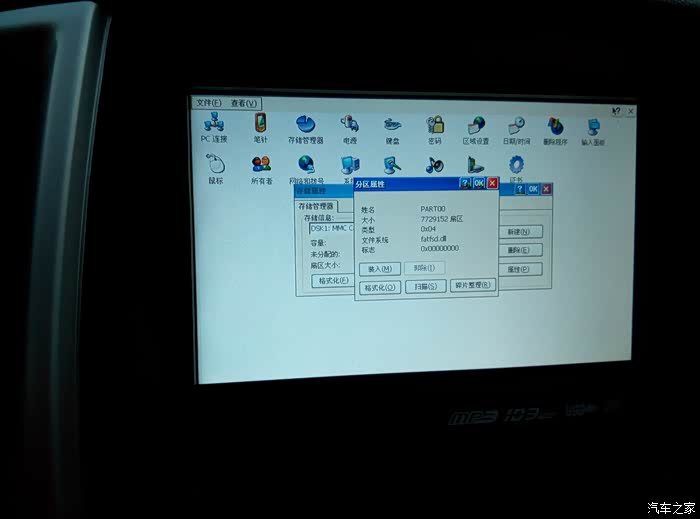Viewport: 700px width, 519px height.
Task: Open the 鼠标 mouse settings icon
Action: point(216,168)
